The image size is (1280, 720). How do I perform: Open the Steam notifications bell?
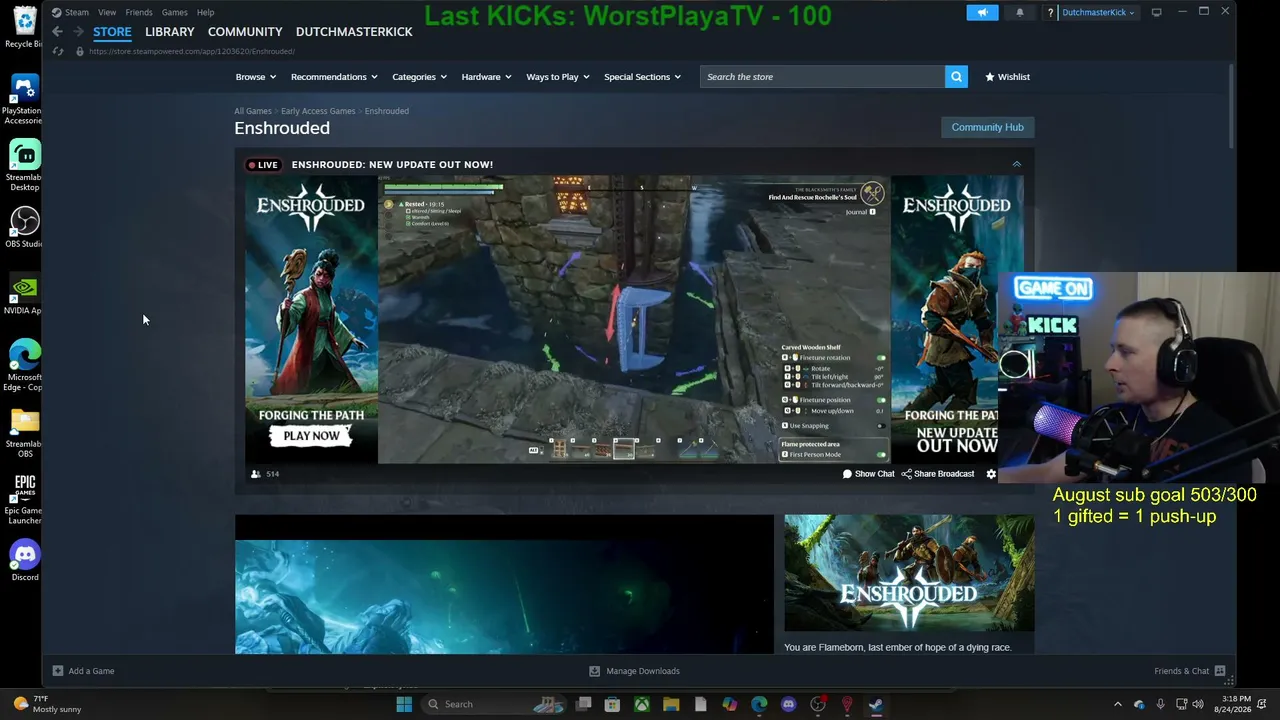point(1020,12)
